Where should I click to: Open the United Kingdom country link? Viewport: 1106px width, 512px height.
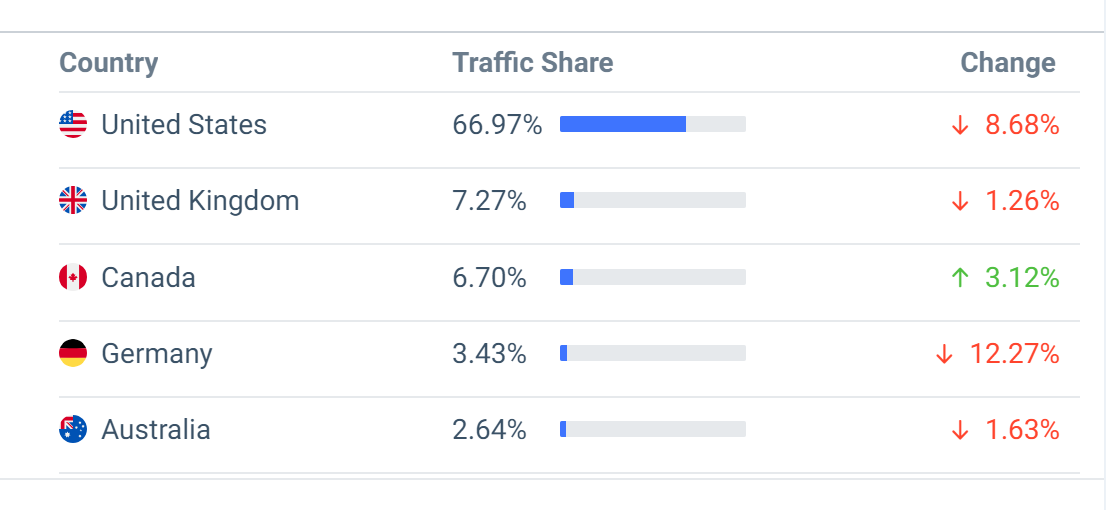click(x=200, y=201)
